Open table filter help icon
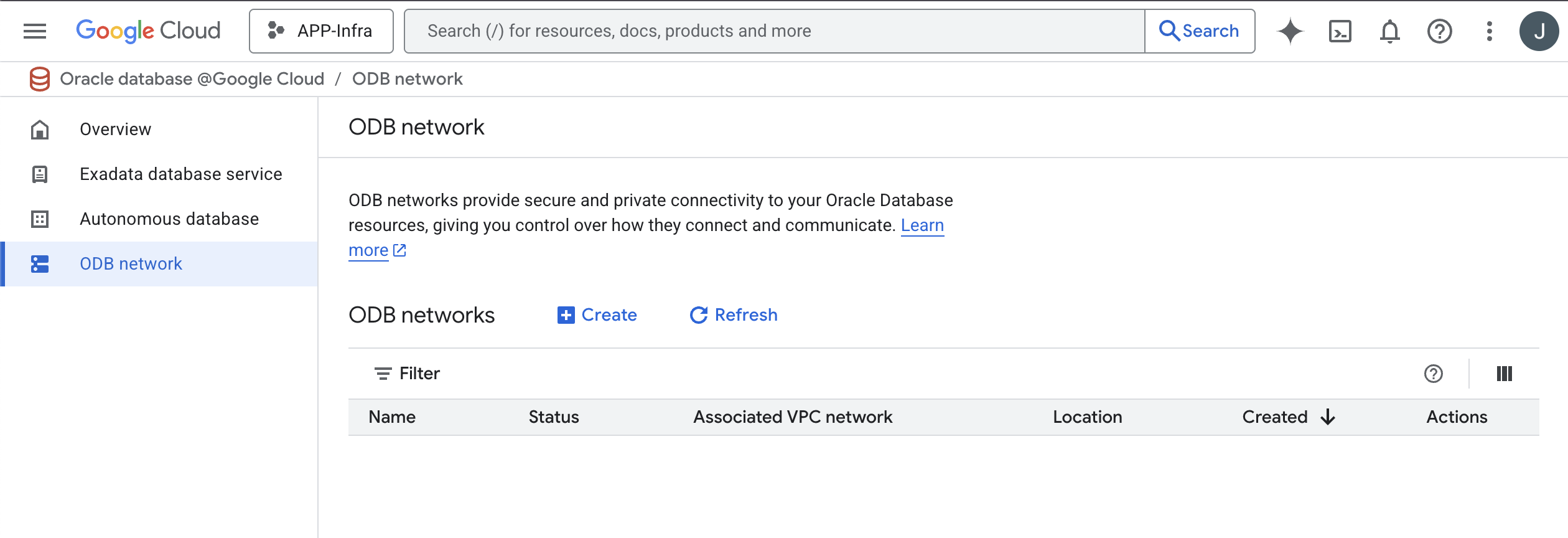This screenshot has width=1568, height=538. [x=1434, y=374]
